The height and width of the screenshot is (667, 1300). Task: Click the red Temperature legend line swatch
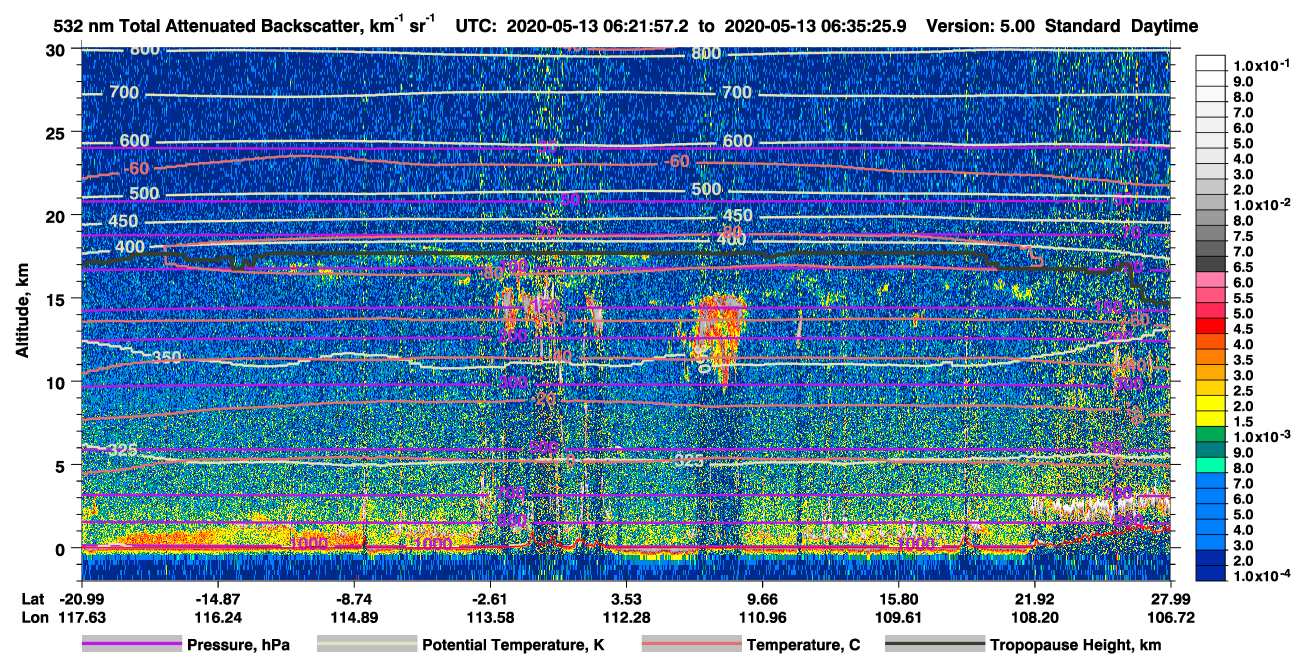click(690, 645)
